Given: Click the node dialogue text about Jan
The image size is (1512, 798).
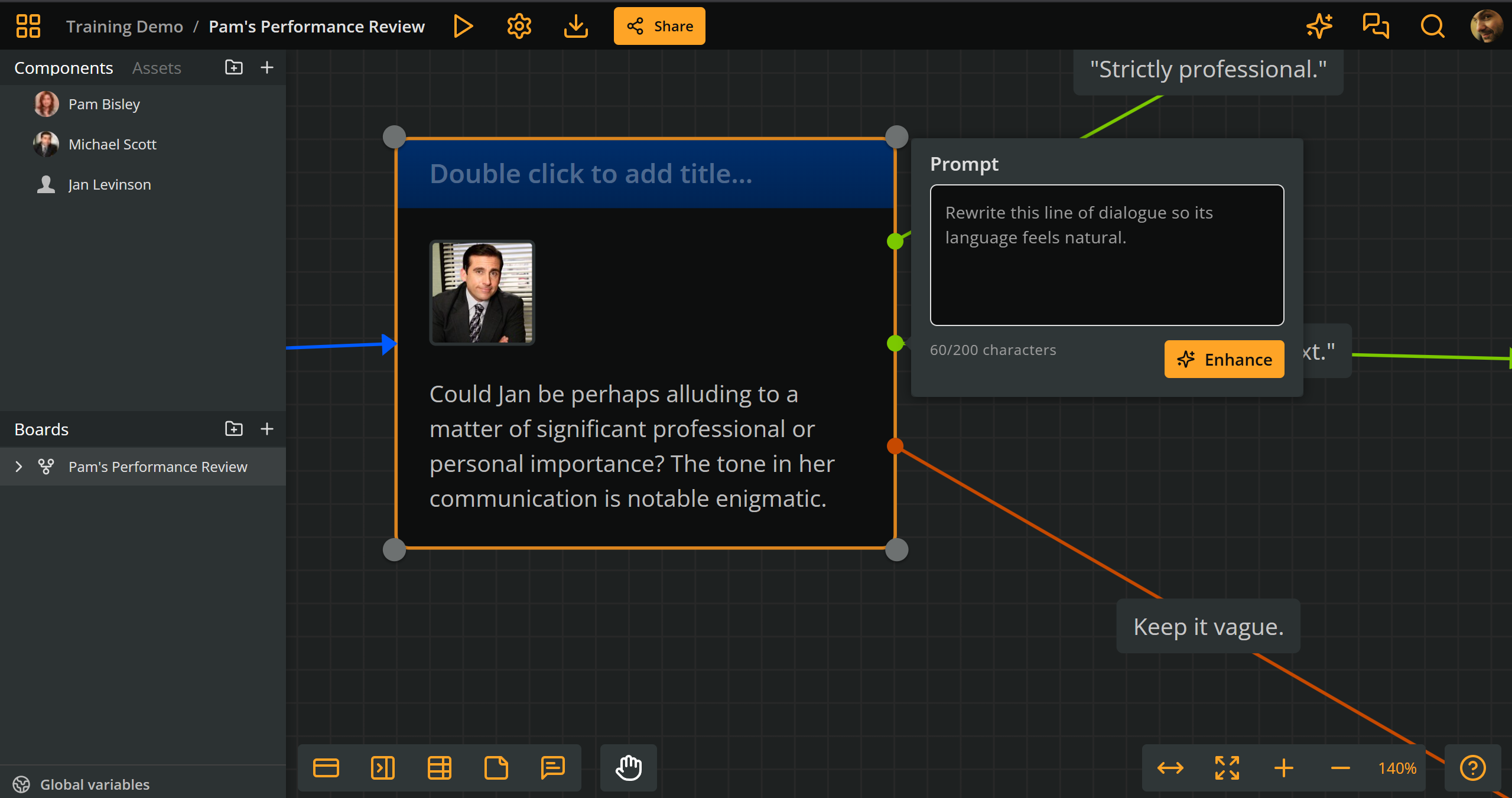Looking at the screenshot, I should [632, 447].
